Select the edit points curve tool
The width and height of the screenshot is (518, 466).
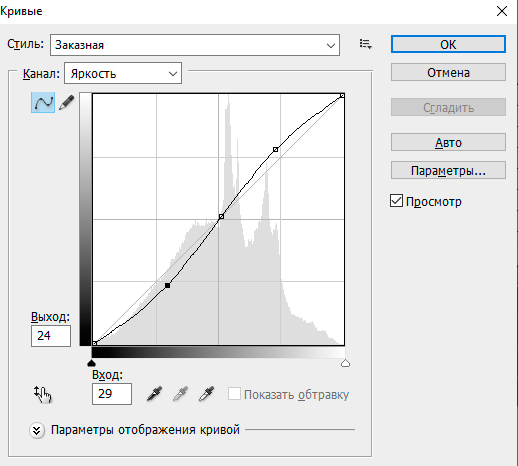[43, 103]
